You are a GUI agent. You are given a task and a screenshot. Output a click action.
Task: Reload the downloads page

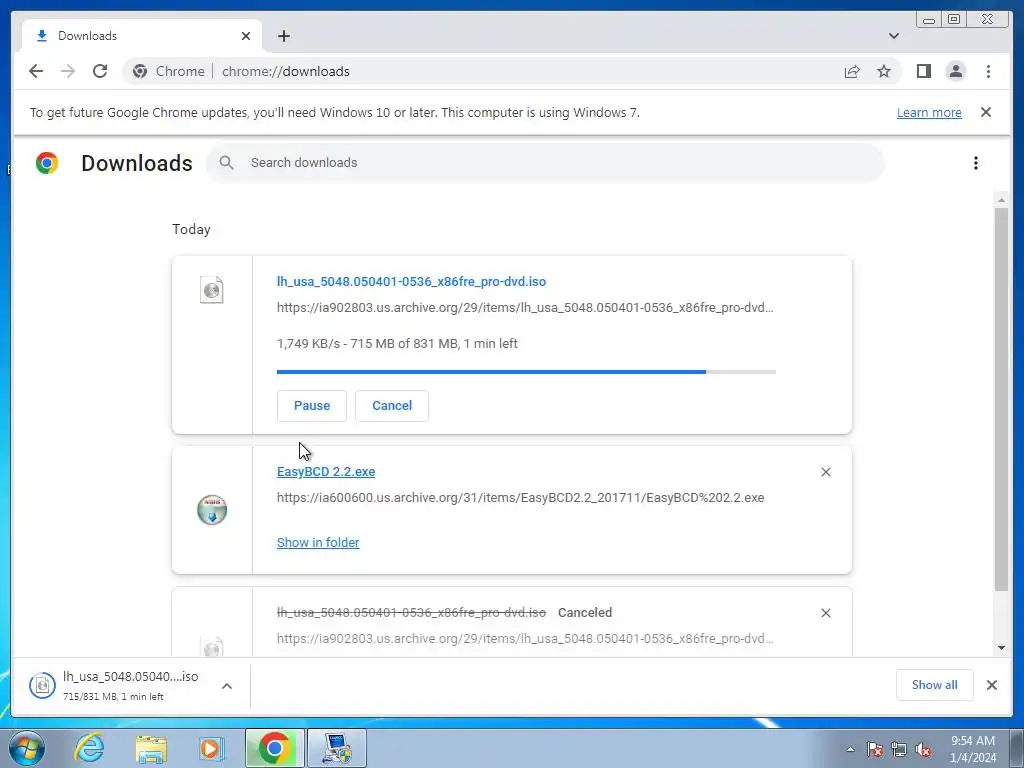point(100,71)
